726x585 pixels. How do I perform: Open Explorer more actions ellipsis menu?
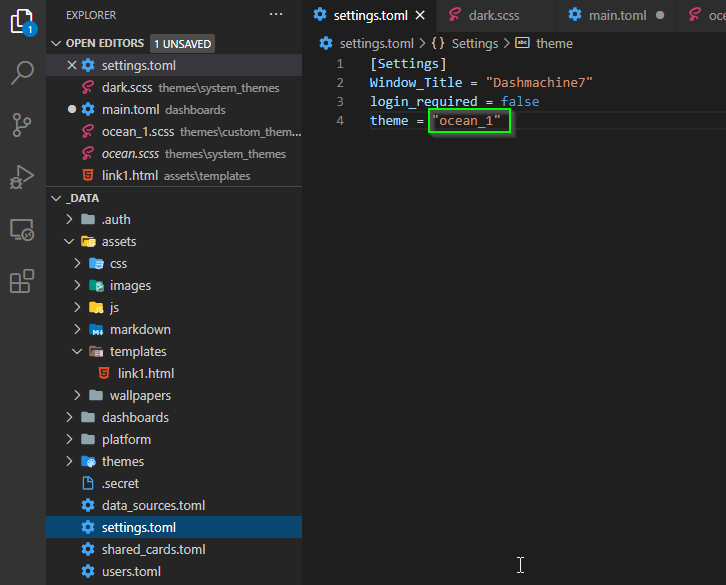[276, 14]
